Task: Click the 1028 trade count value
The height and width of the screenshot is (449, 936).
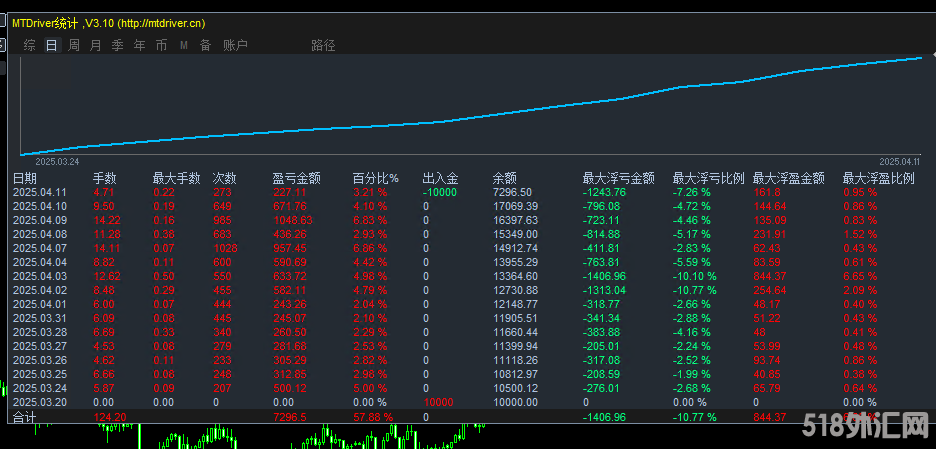Action: tap(225, 248)
